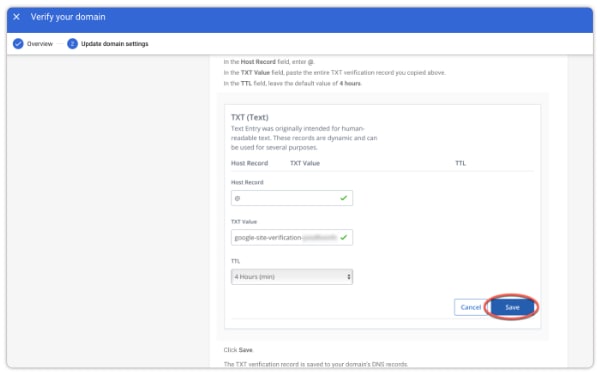The height and width of the screenshot is (375, 600).
Task: Click the Overview step checkmark icon
Action: pos(18,44)
